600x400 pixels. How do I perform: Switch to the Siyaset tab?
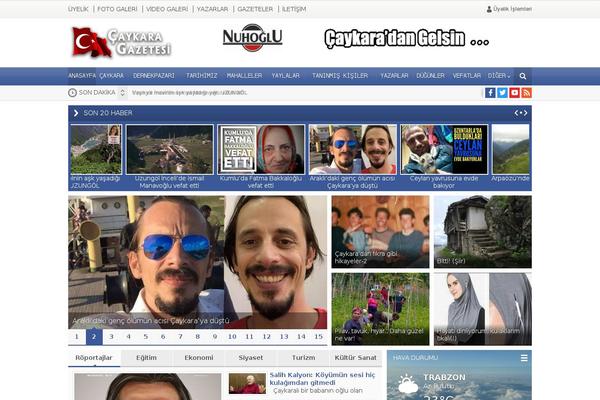coord(251,358)
